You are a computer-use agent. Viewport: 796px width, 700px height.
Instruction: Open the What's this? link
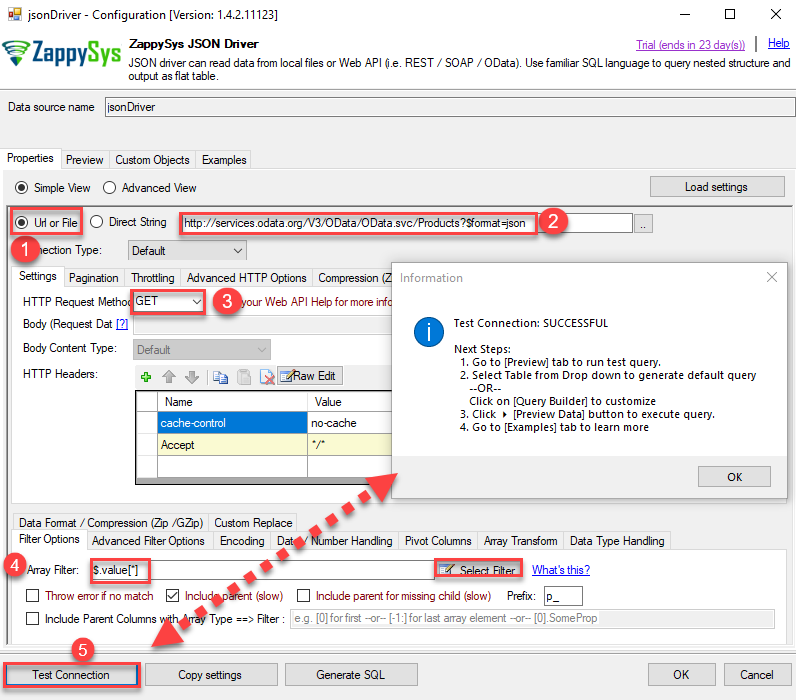pos(561,570)
